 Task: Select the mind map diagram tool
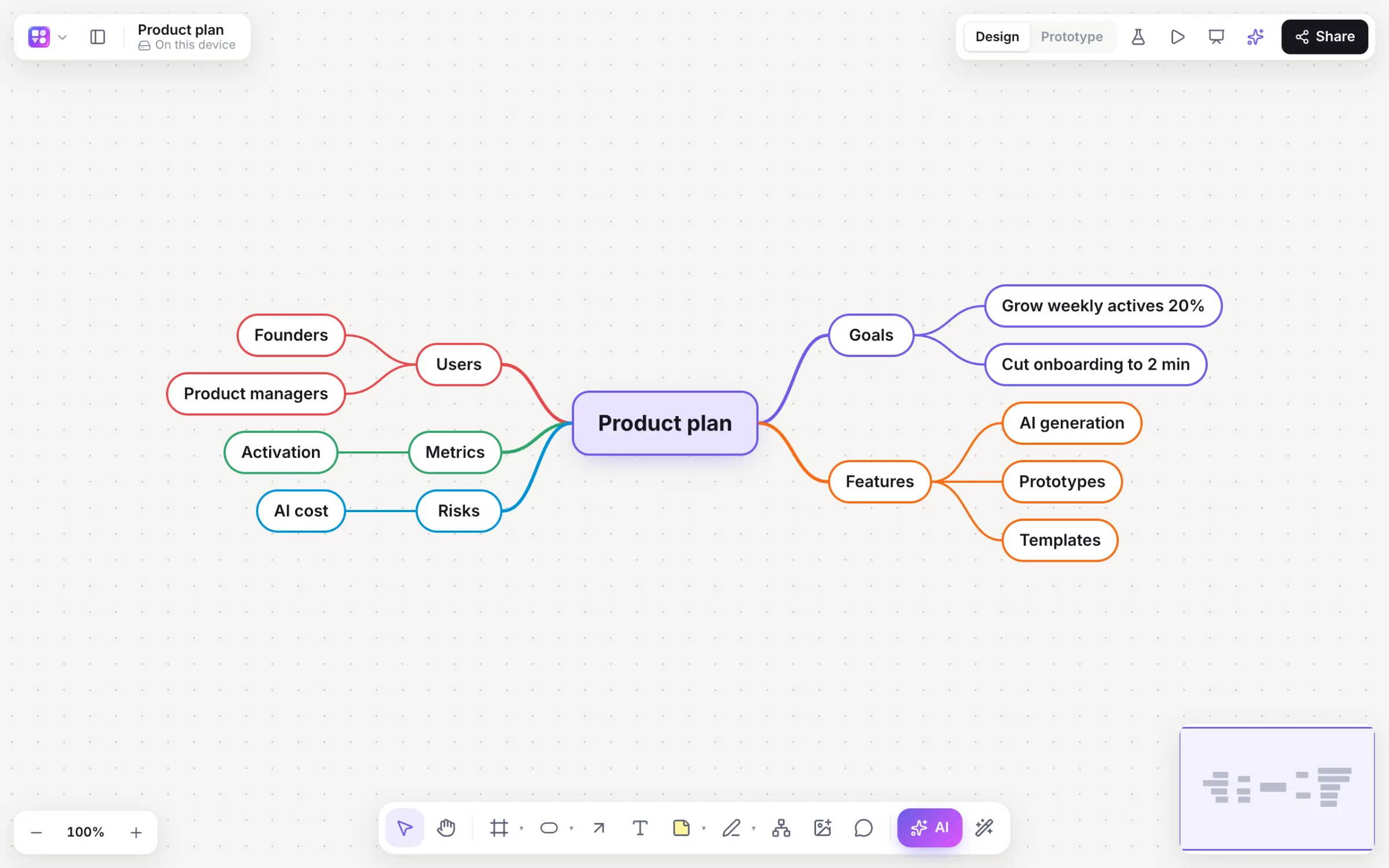[781, 828]
